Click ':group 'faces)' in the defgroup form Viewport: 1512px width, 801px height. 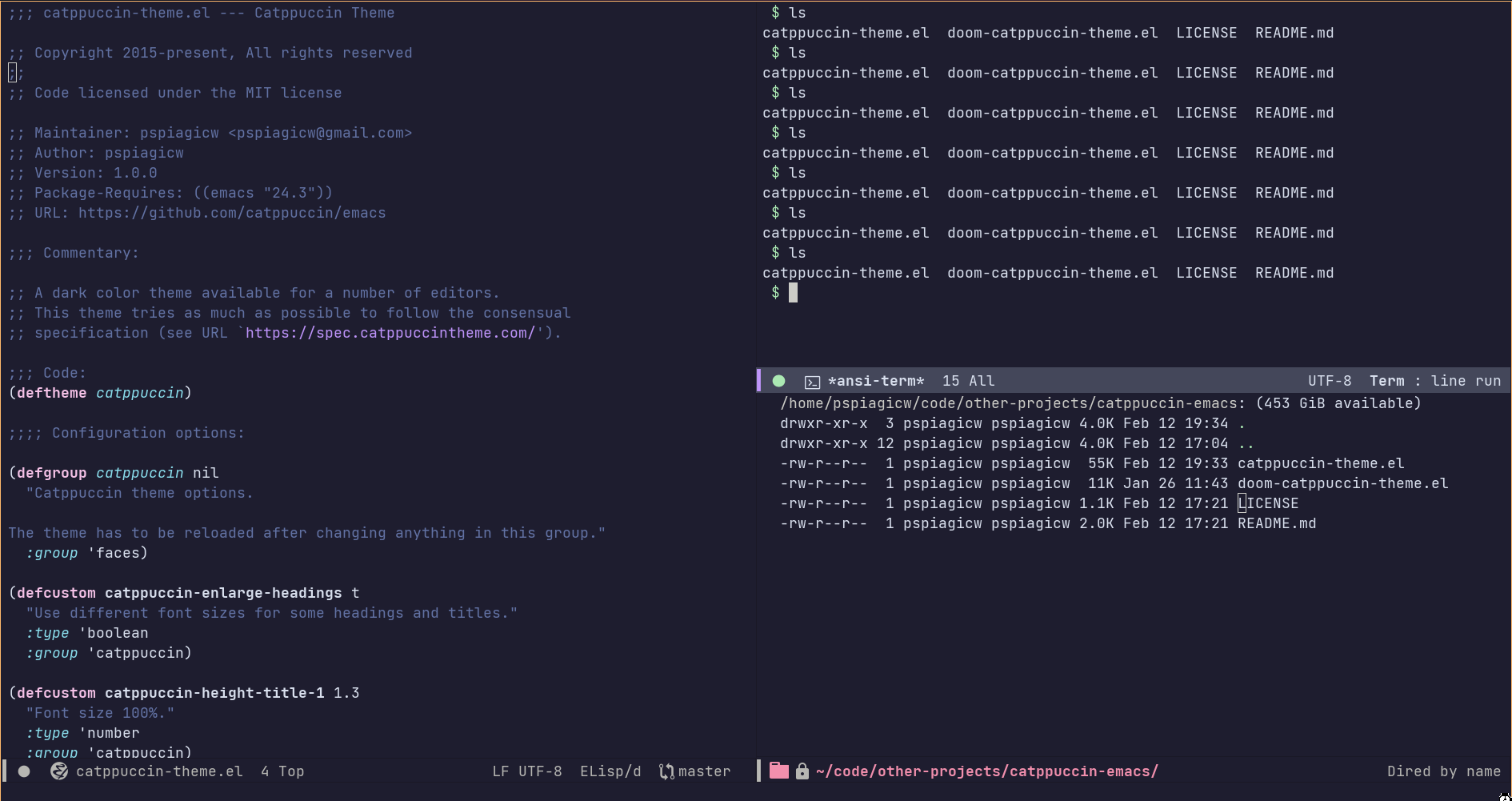pyautogui.click(x=87, y=553)
